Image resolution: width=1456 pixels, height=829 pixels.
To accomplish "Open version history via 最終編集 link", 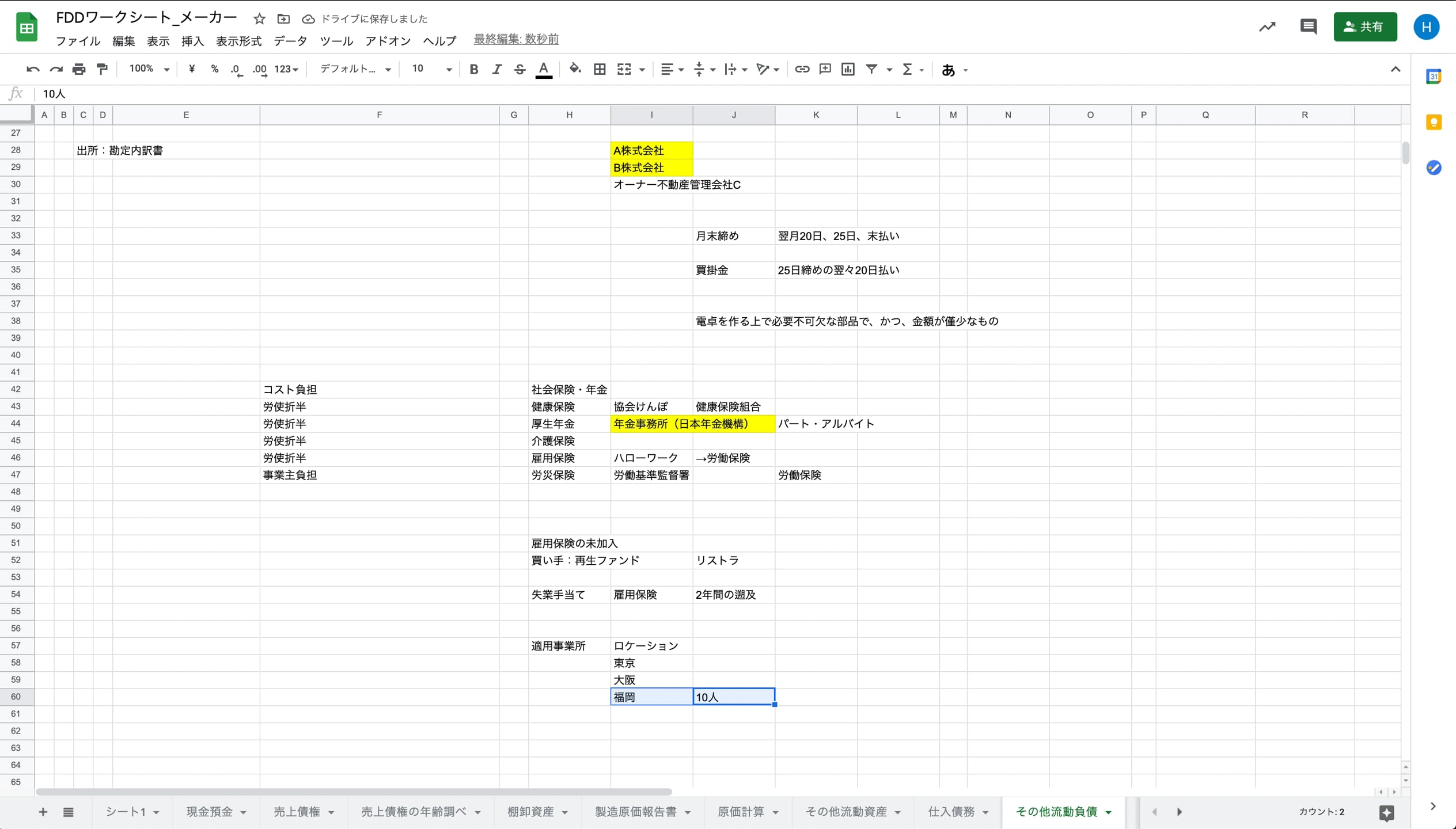I will [x=515, y=39].
